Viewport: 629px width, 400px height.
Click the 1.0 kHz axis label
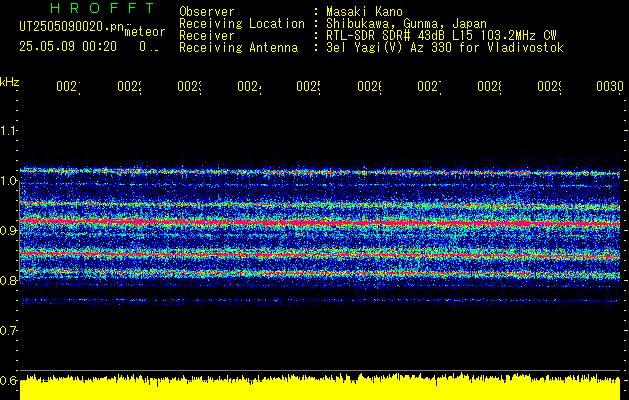point(8,181)
